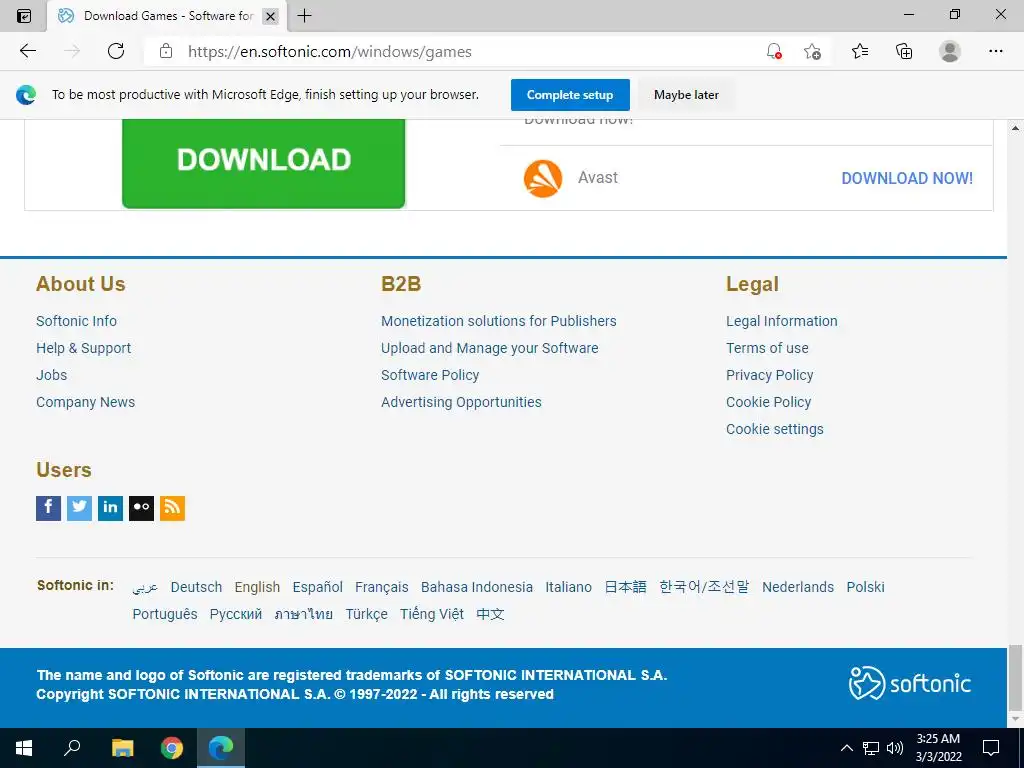Click the Softonic logo in footer
This screenshot has height=768, width=1024.
910,683
